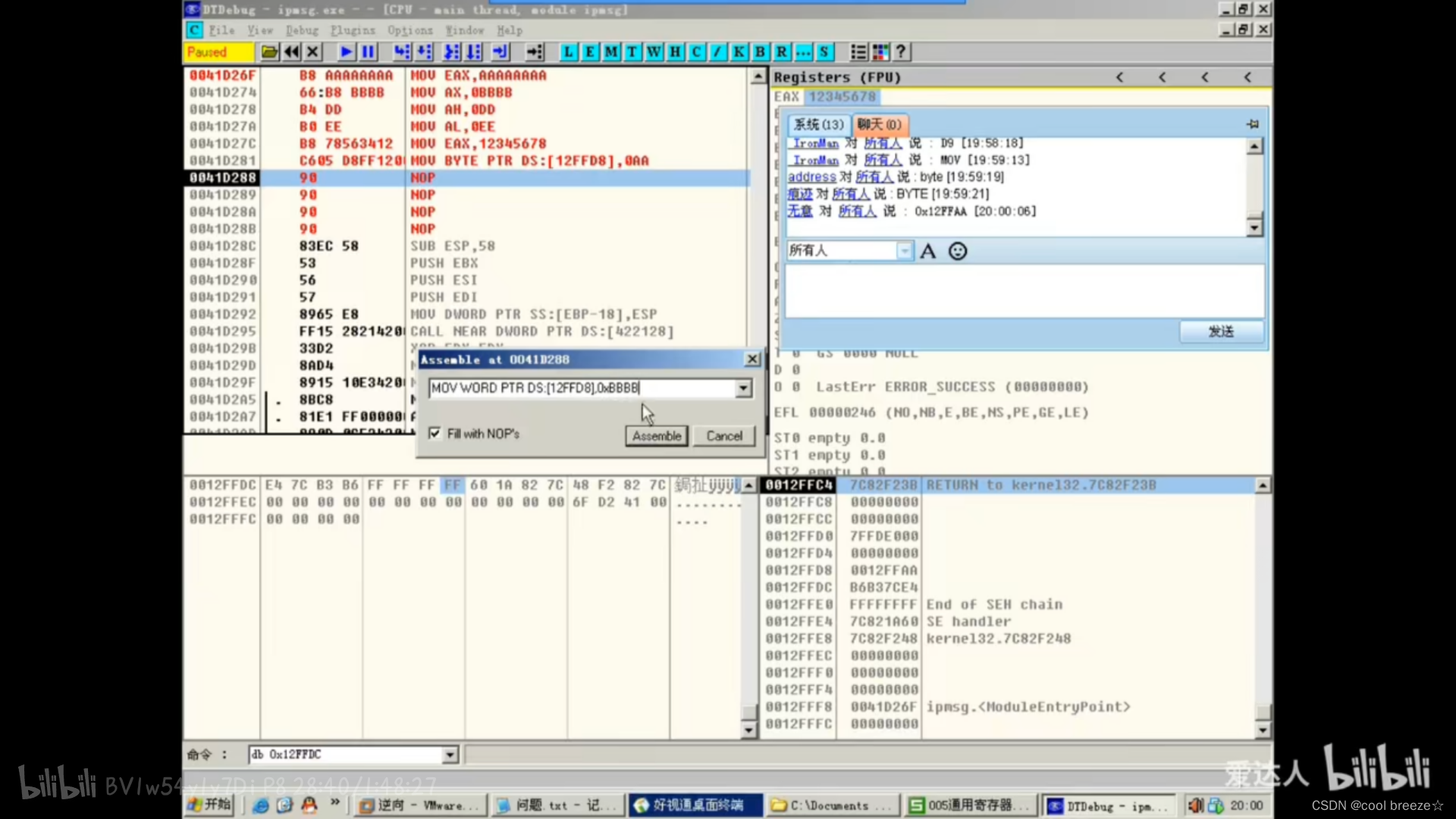Show Executable modules with the E button
Screen dimensions: 1456x819
coord(589,52)
